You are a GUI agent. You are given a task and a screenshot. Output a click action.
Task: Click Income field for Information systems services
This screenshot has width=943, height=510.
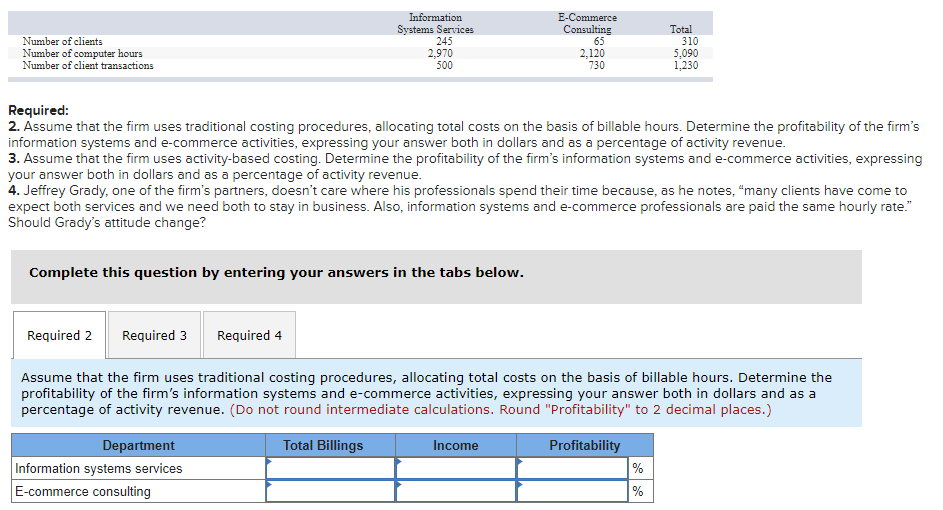click(456, 468)
